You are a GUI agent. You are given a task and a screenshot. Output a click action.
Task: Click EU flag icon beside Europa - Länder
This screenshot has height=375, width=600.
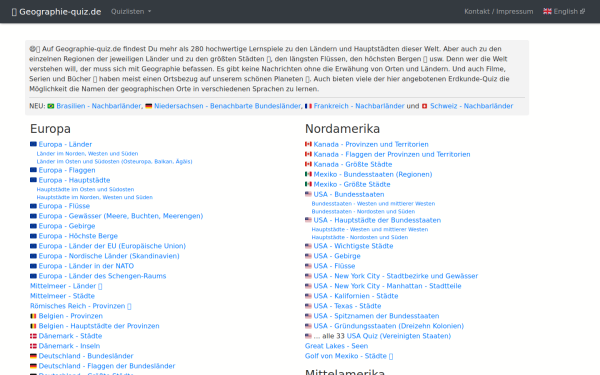point(33,144)
